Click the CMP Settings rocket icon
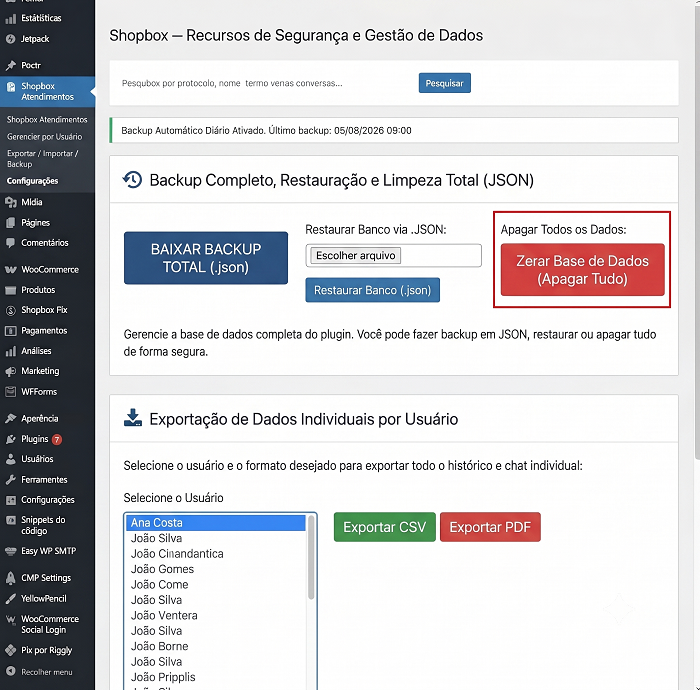 11,578
